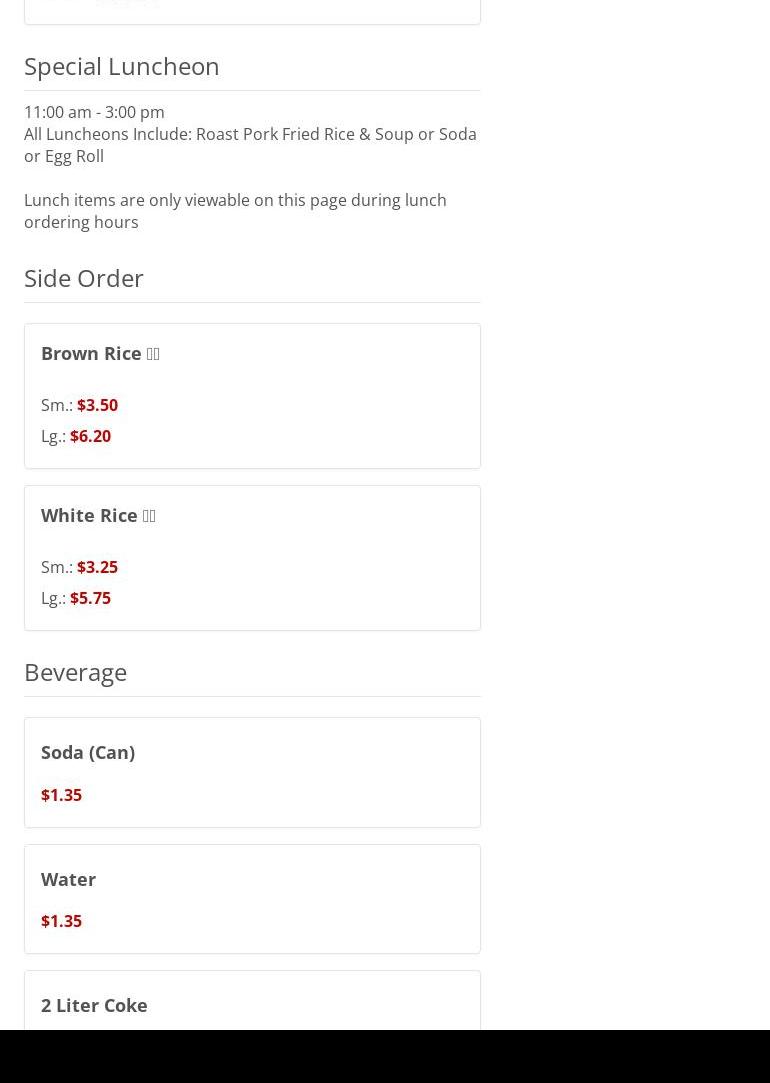Open the 2 Liter Coke item
Image resolution: width=770 pixels, height=1083 pixels.
[94, 1005]
